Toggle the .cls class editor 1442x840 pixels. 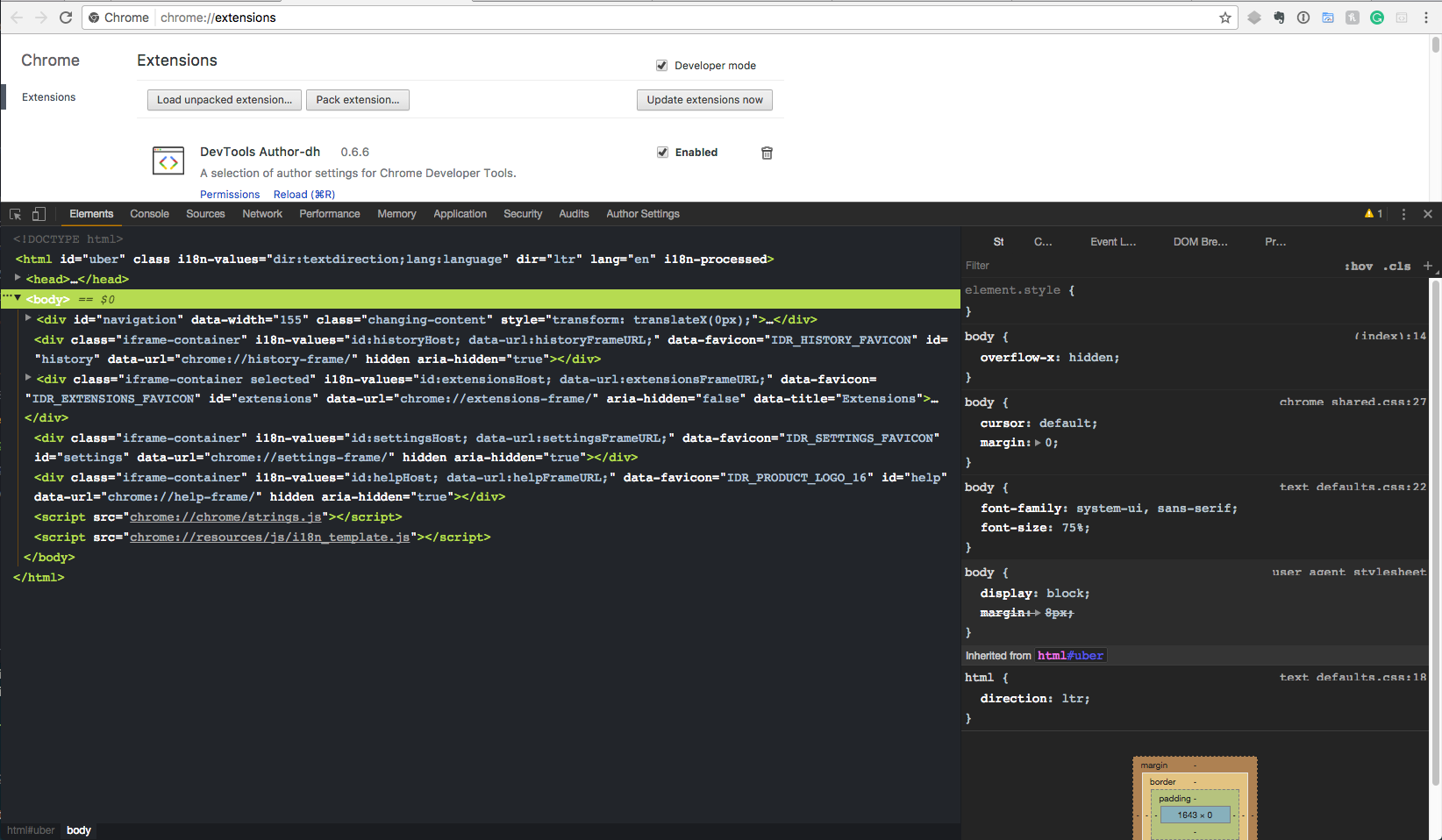coord(1397,267)
